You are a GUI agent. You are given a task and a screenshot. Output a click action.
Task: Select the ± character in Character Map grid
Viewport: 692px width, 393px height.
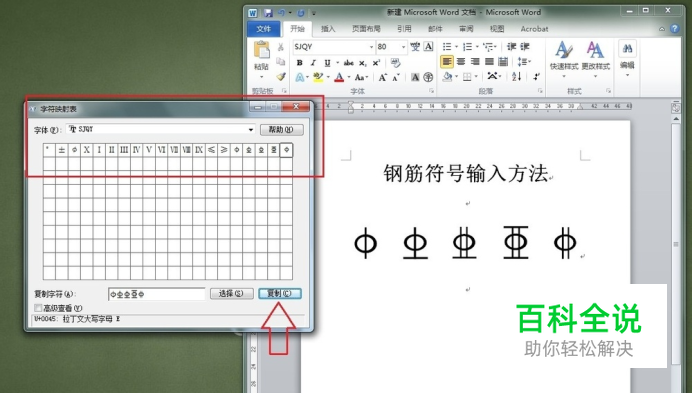[61, 150]
